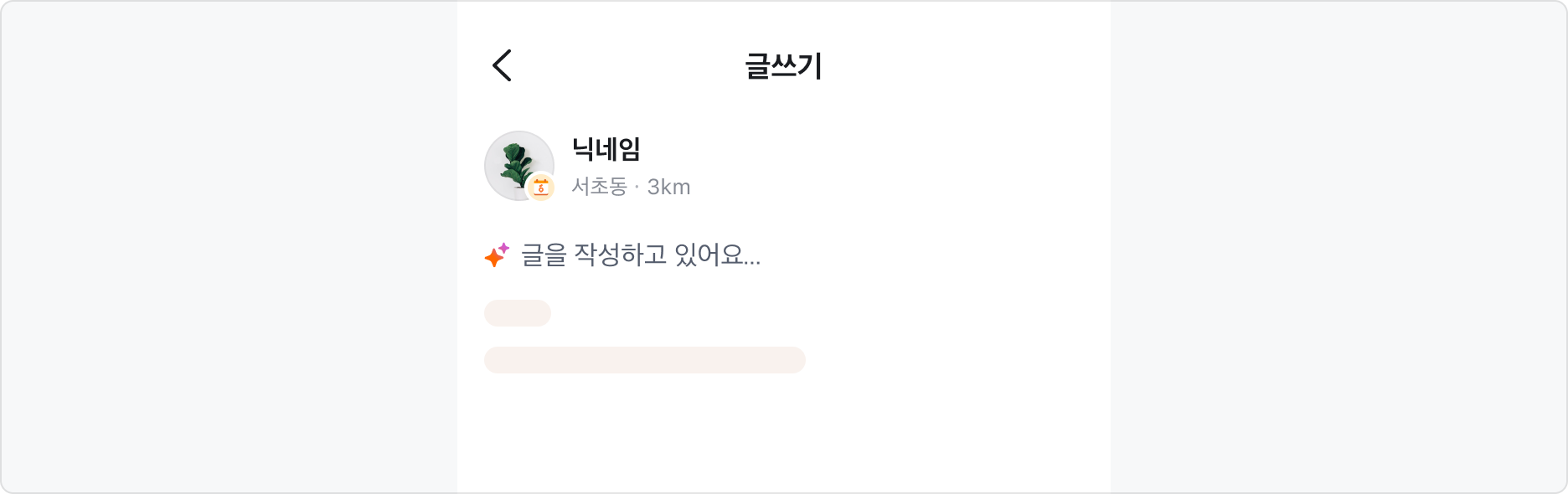Click the green plant leaves in the avatar
Viewport: 1568px width, 494px height.
coord(516,158)
